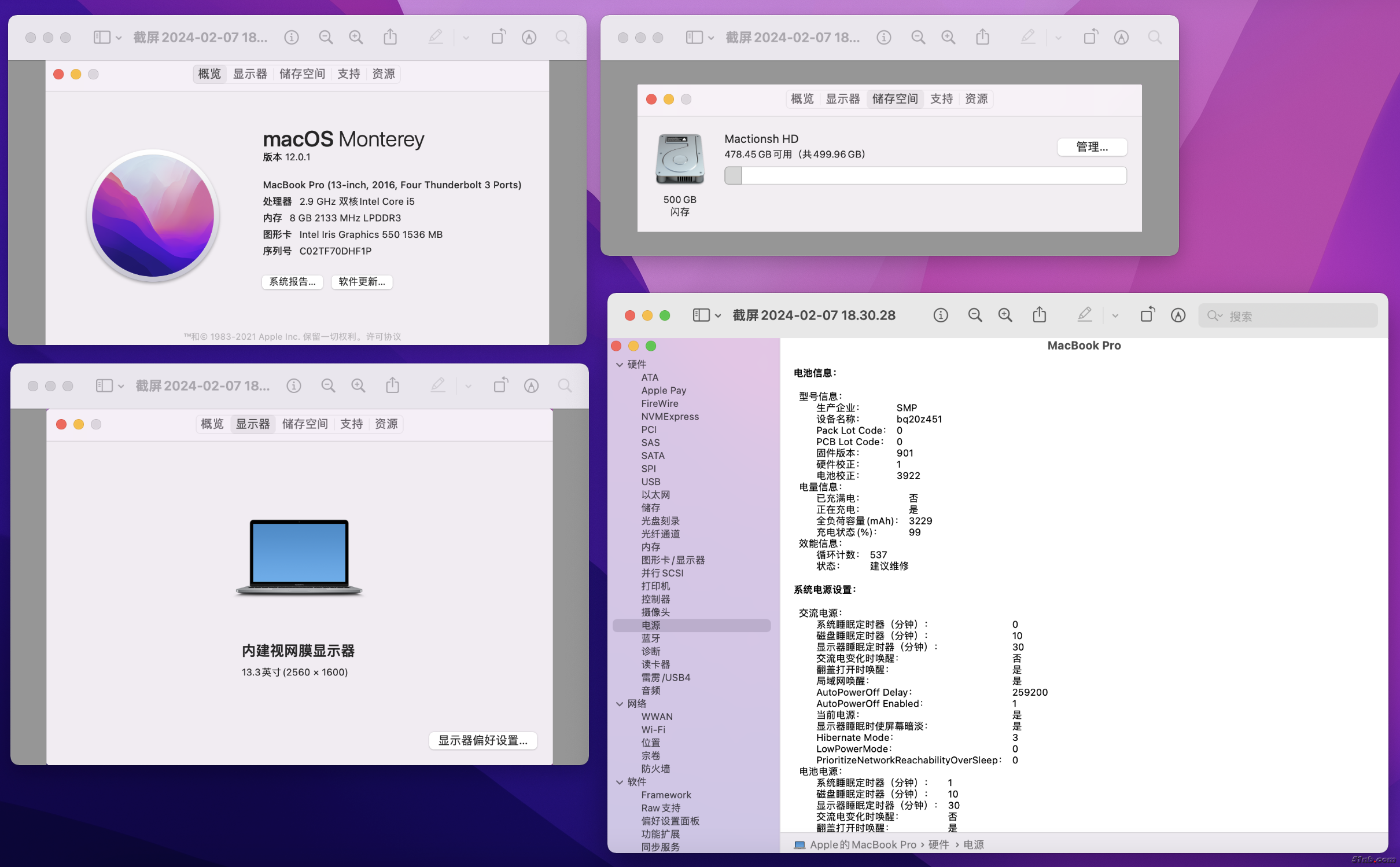This screenshot has height=867, width=1400.
Task: Select 雷雳/USB4 in the hardware list
Action: coord(665,677)
